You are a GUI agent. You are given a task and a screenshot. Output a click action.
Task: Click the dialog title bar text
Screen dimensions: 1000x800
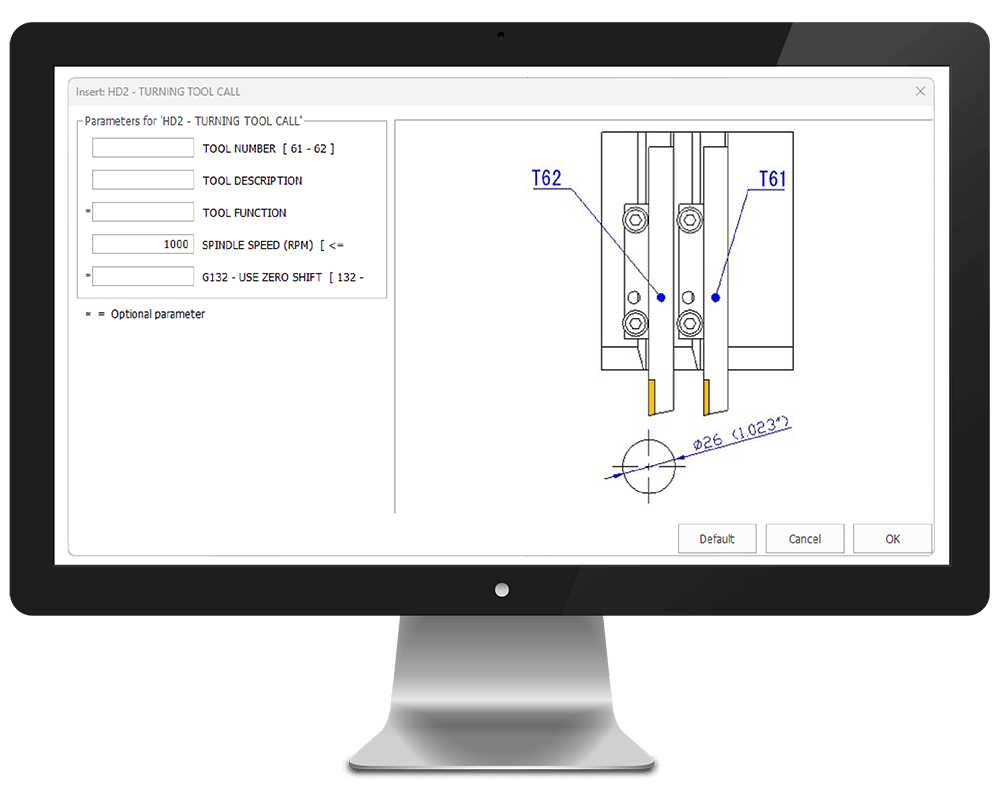tap(158, 91)
